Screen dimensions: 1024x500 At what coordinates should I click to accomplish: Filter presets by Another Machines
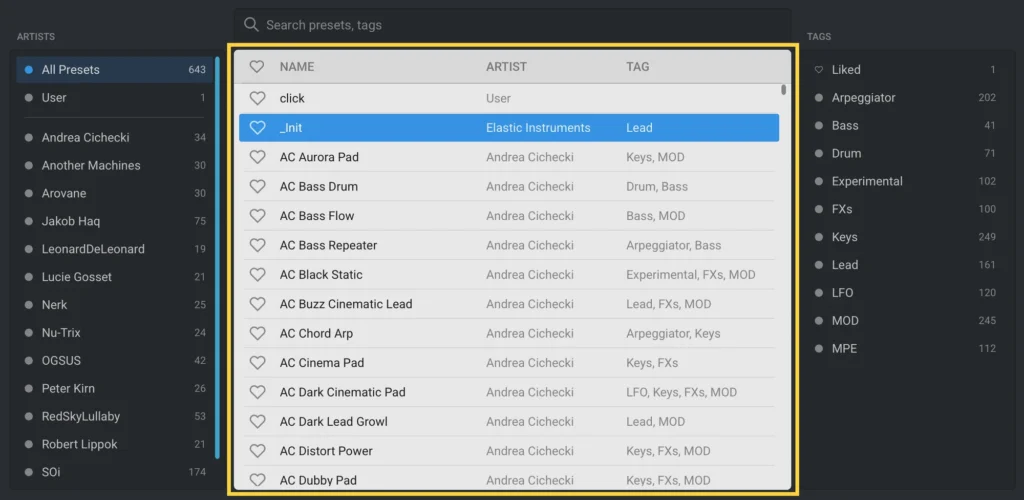[114, 166]
